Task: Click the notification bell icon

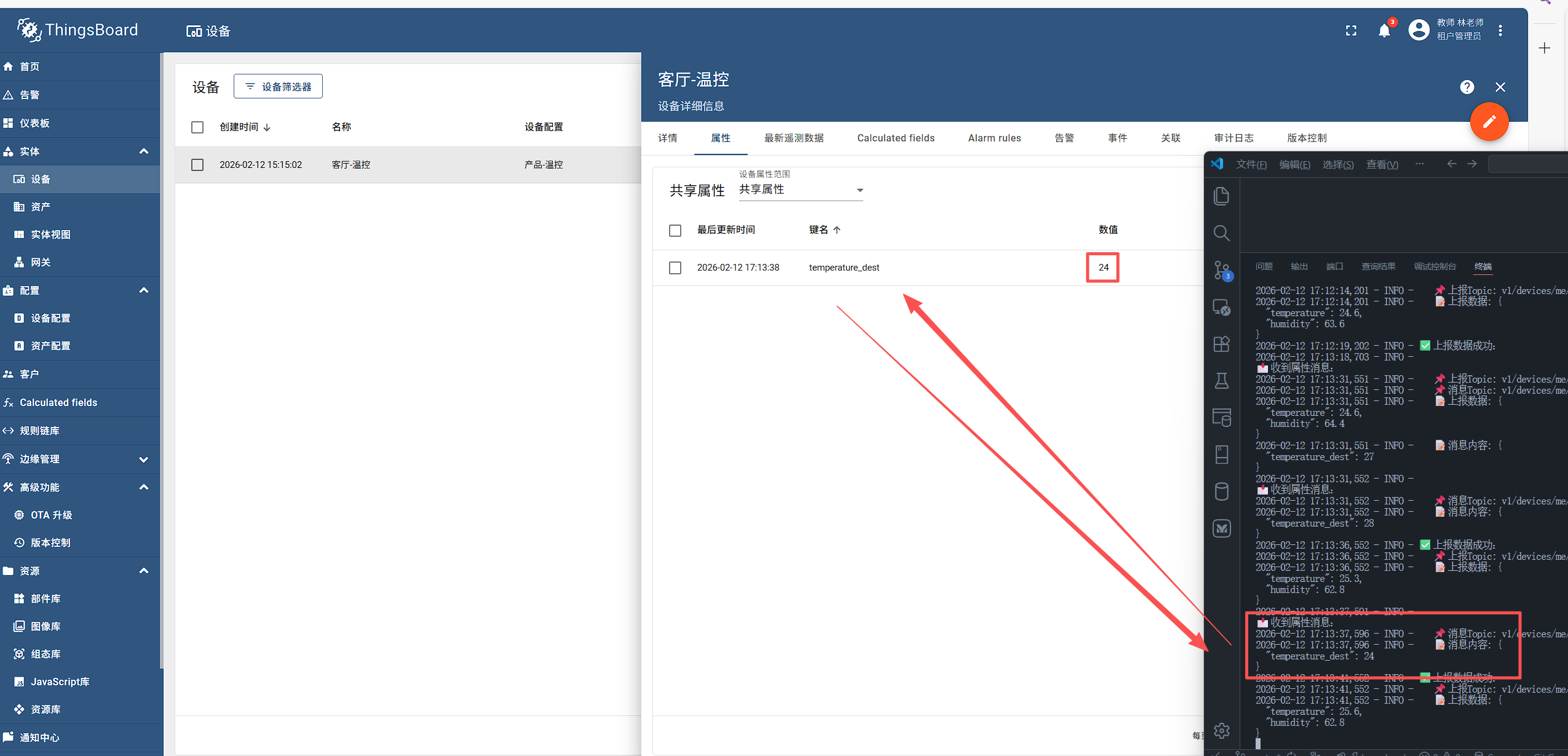Action: click(1384, 31)
